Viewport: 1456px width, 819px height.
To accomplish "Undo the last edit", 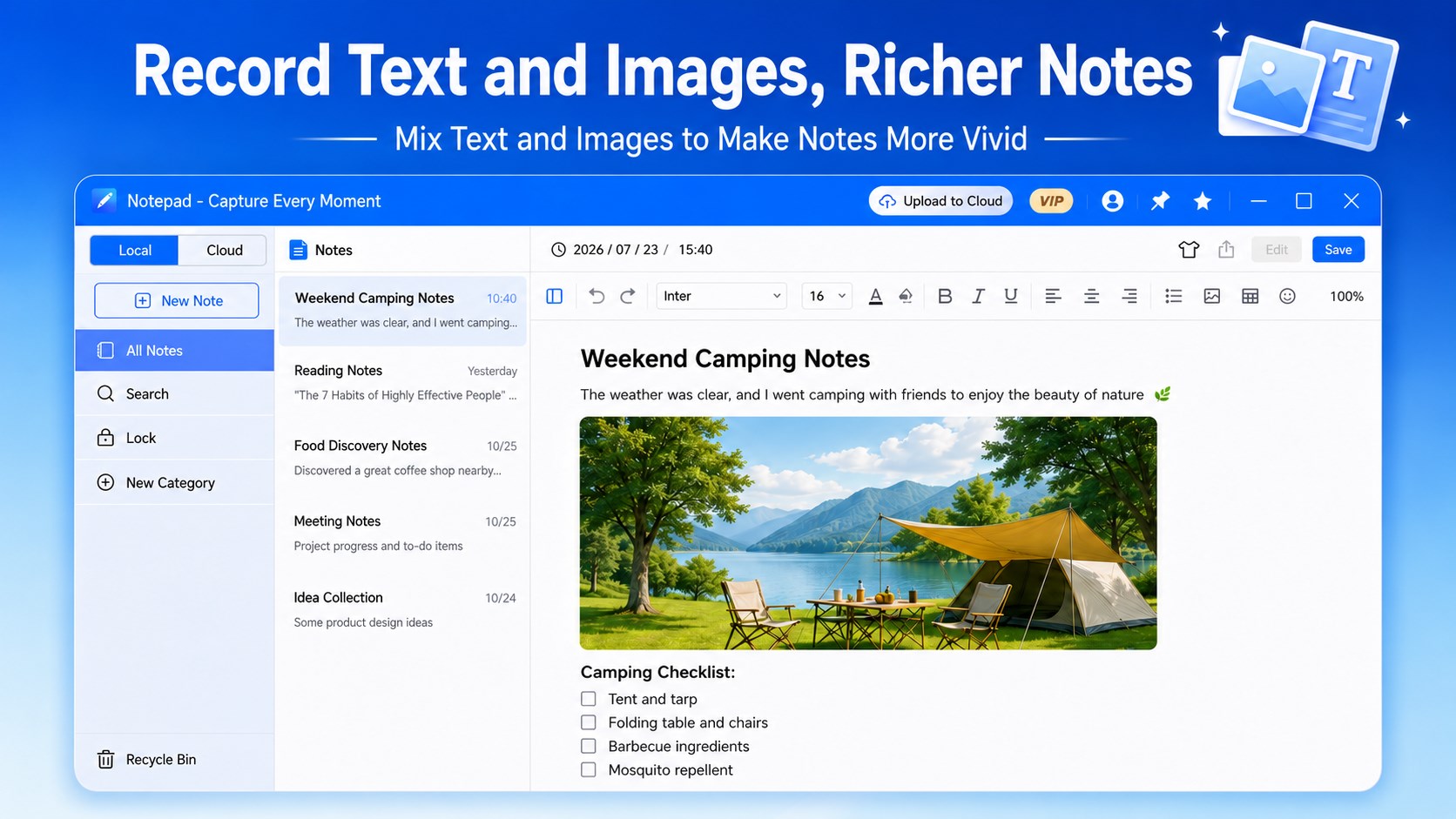I will 597,296.
